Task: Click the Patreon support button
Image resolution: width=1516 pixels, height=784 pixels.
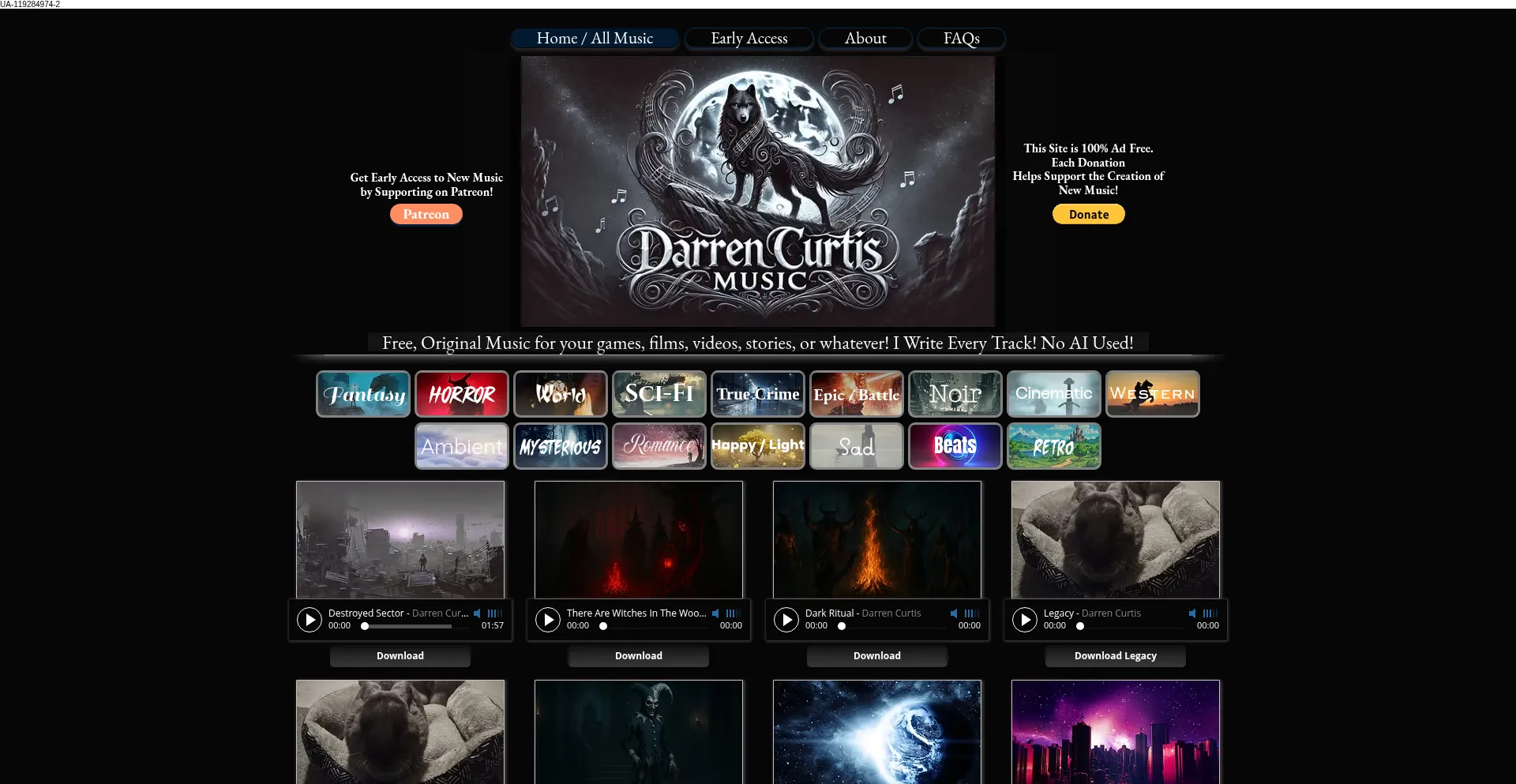Action: (x=426, y=214)
